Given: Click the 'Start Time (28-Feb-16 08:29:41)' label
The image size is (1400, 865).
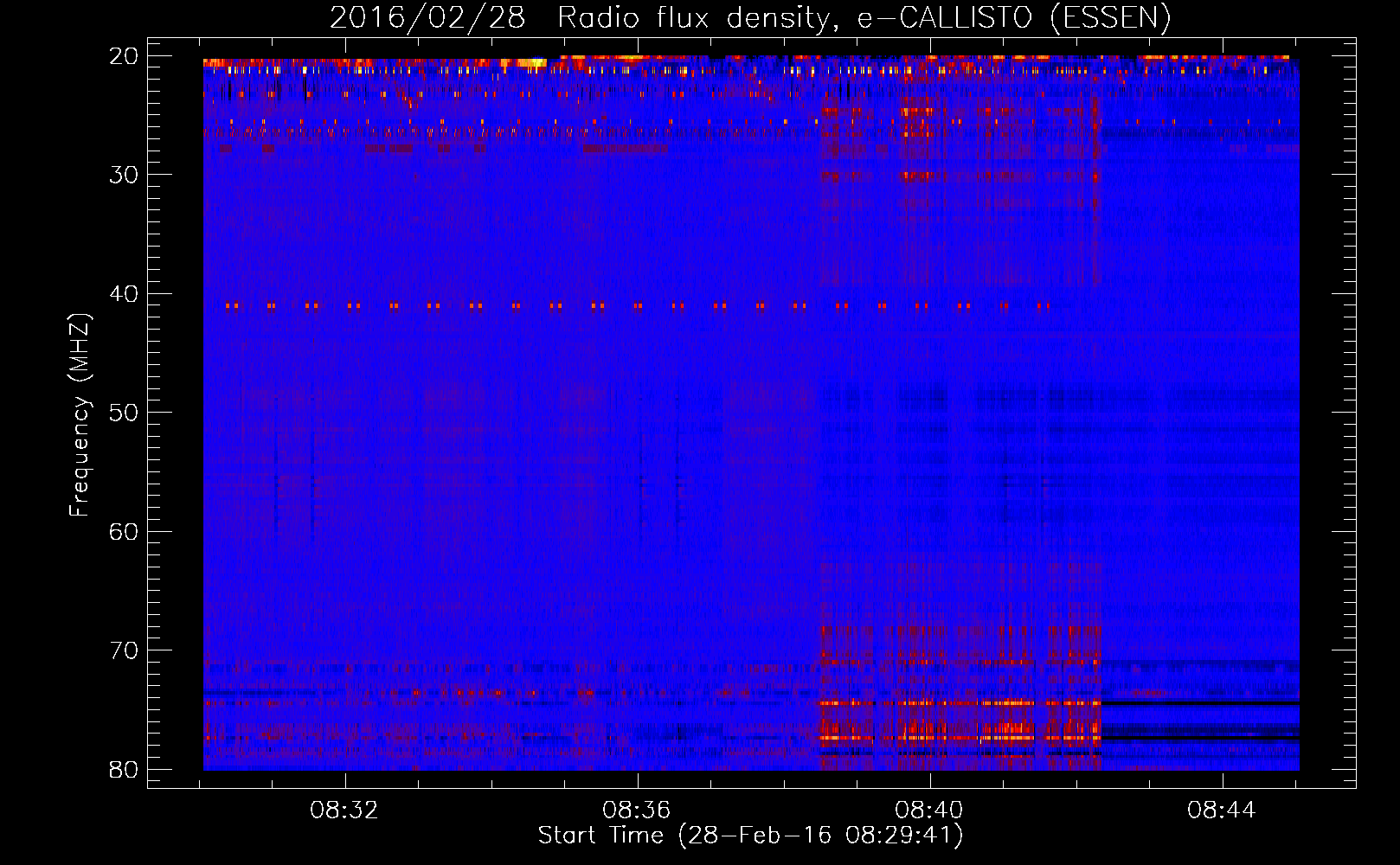Looking at the screenshot, I should tap(750, 836).
